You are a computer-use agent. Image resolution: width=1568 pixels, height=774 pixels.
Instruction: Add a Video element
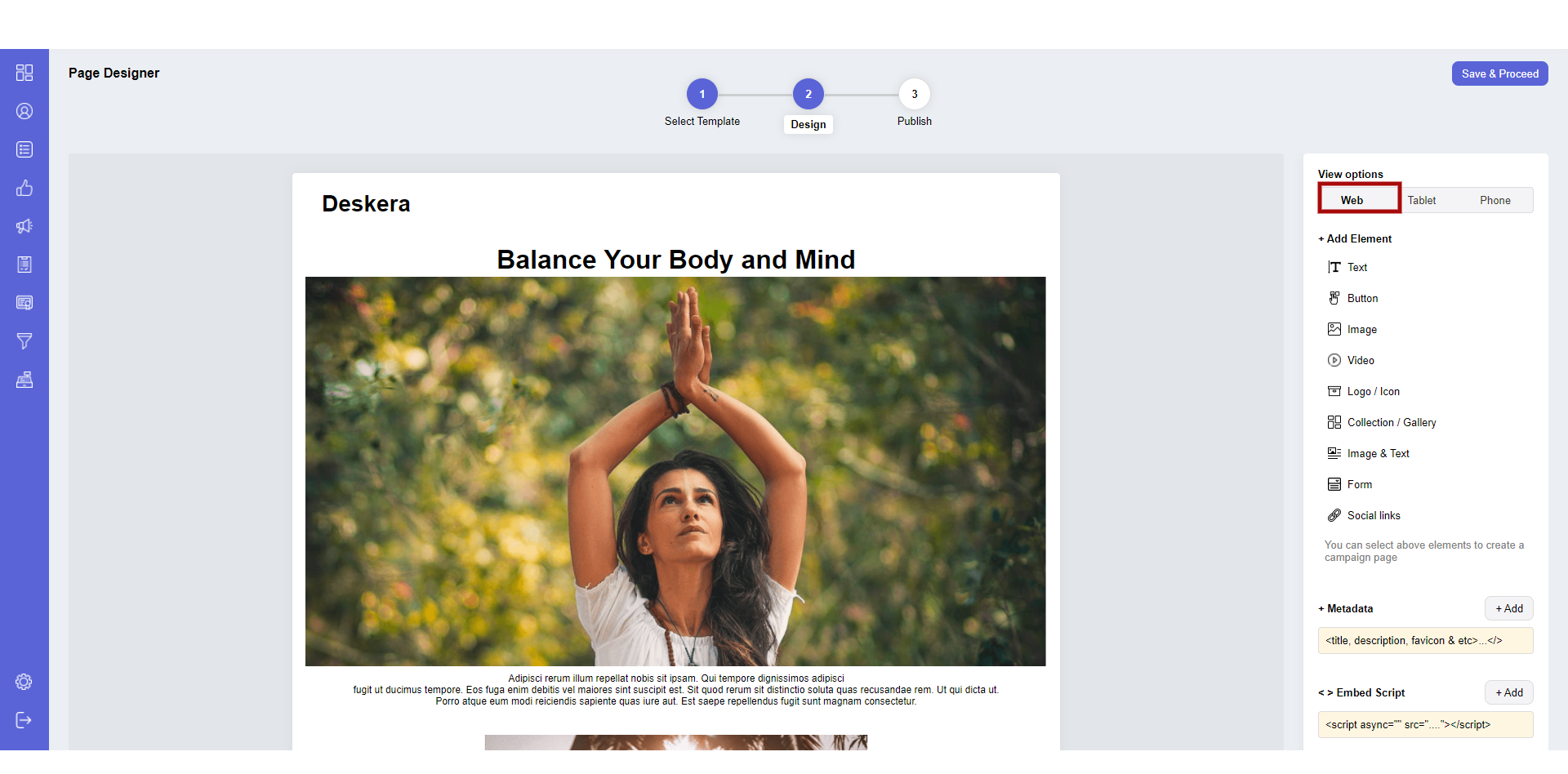click(x=1351, y=360)
